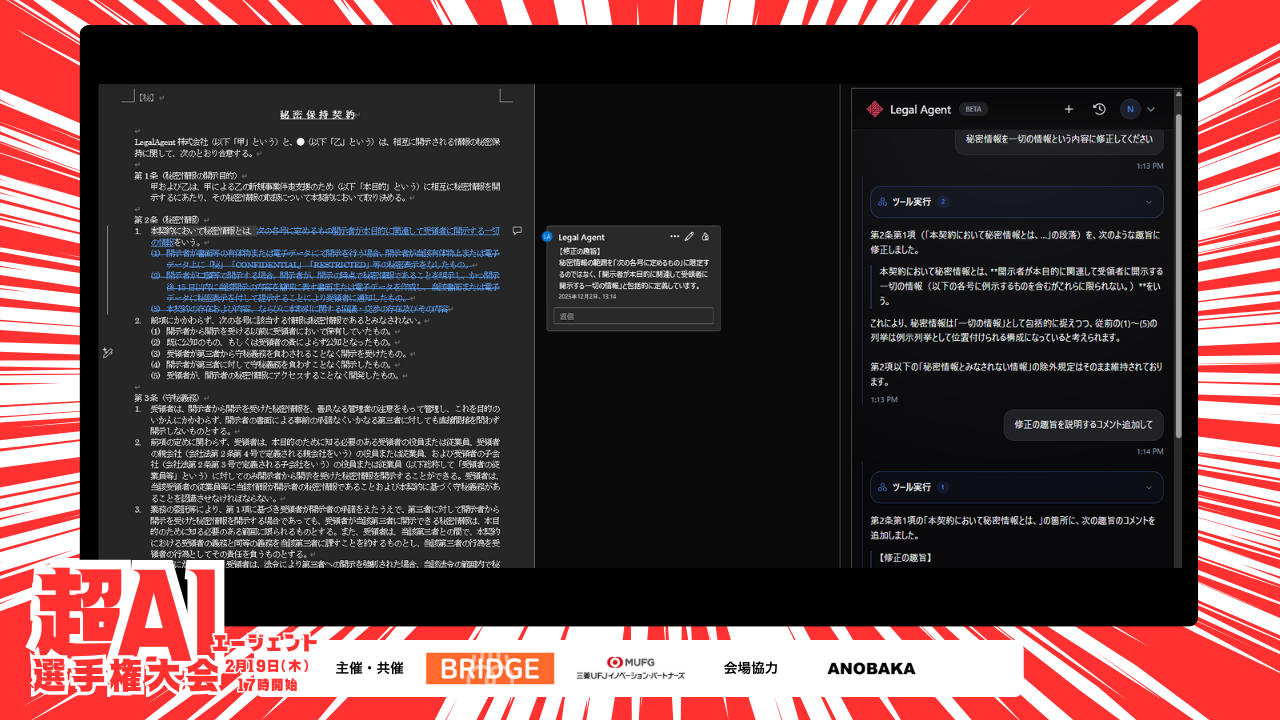
Task: Click the blue N user avatar
Action: (x=1130, y=109)
